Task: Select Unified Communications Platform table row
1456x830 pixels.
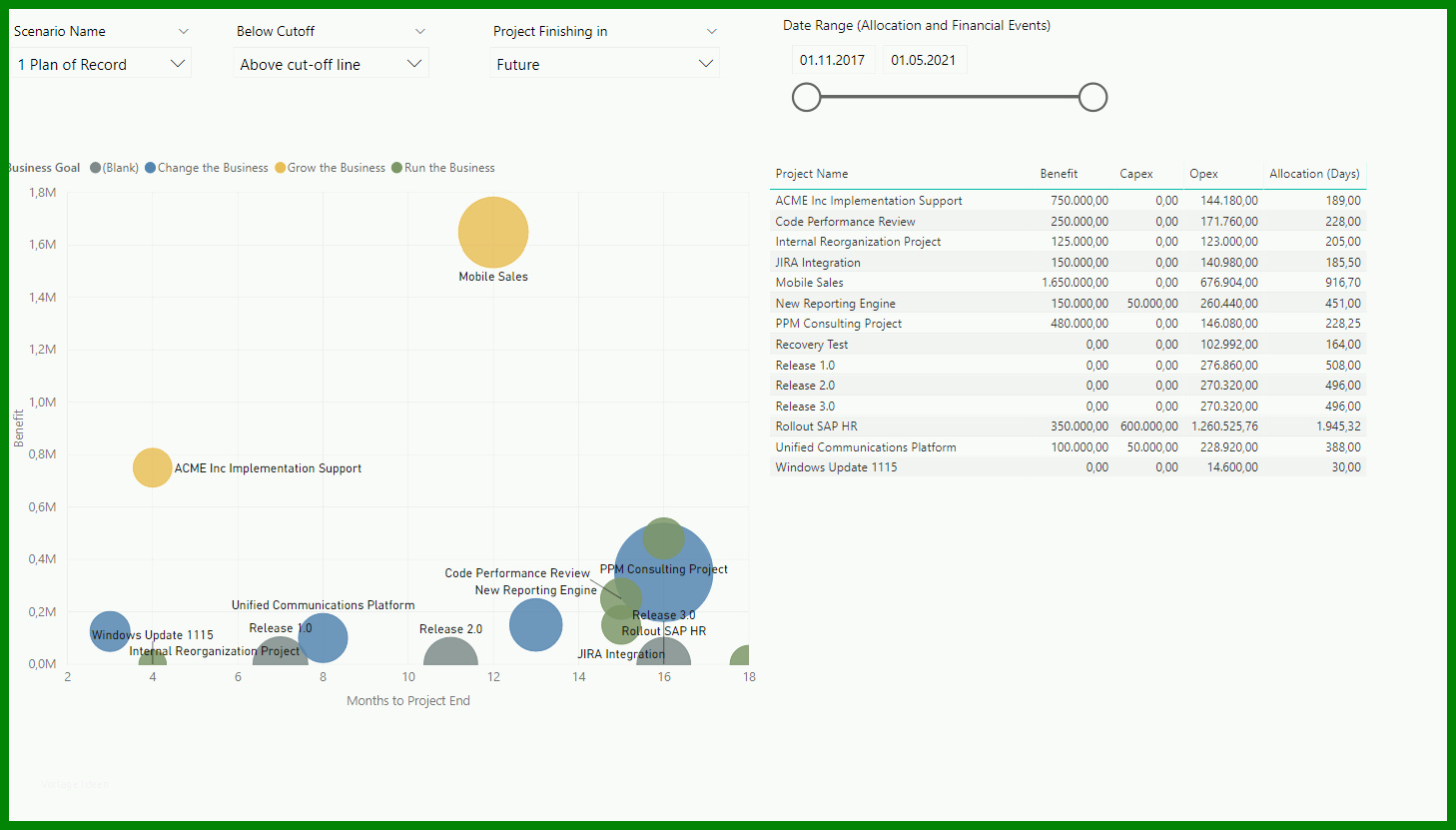Action: point(1068,447)
